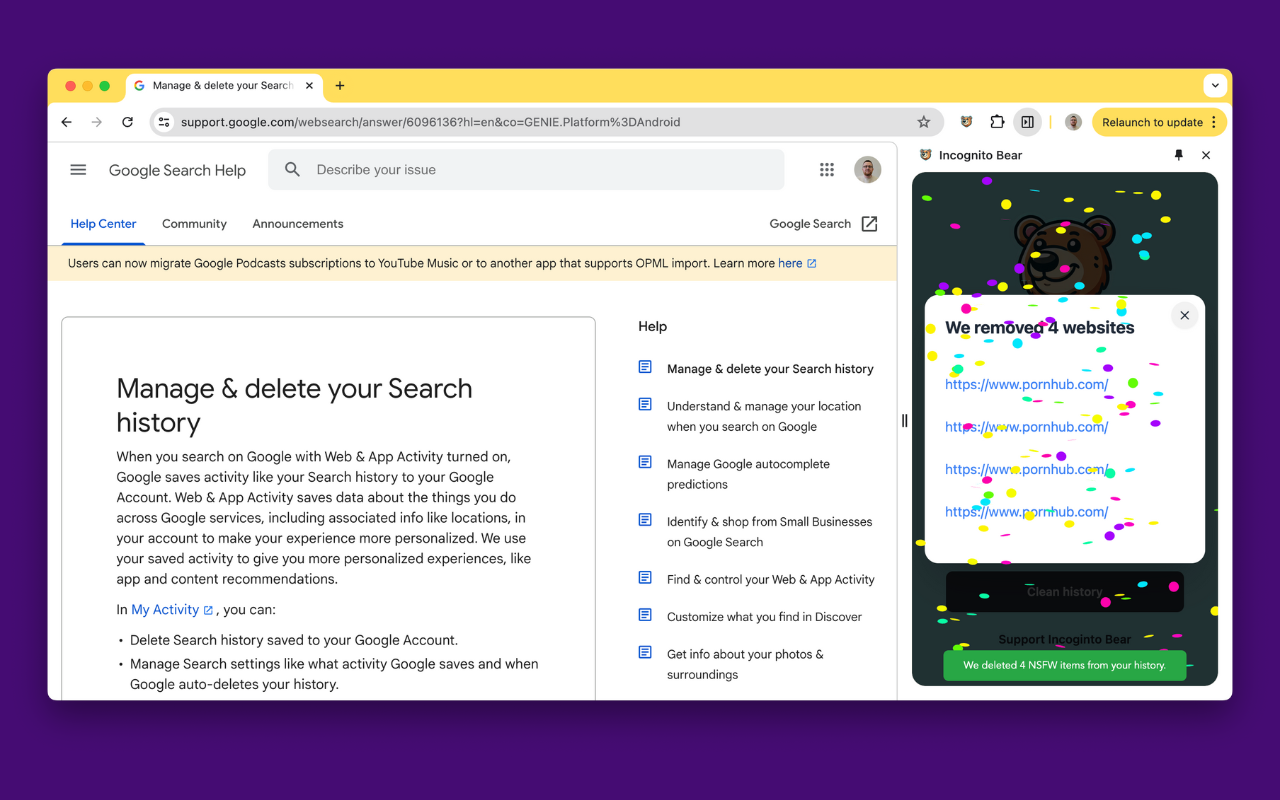Open Customize what you find in Discover
The width and height of the screenshot is (1280, 800).
pos(764,617)
